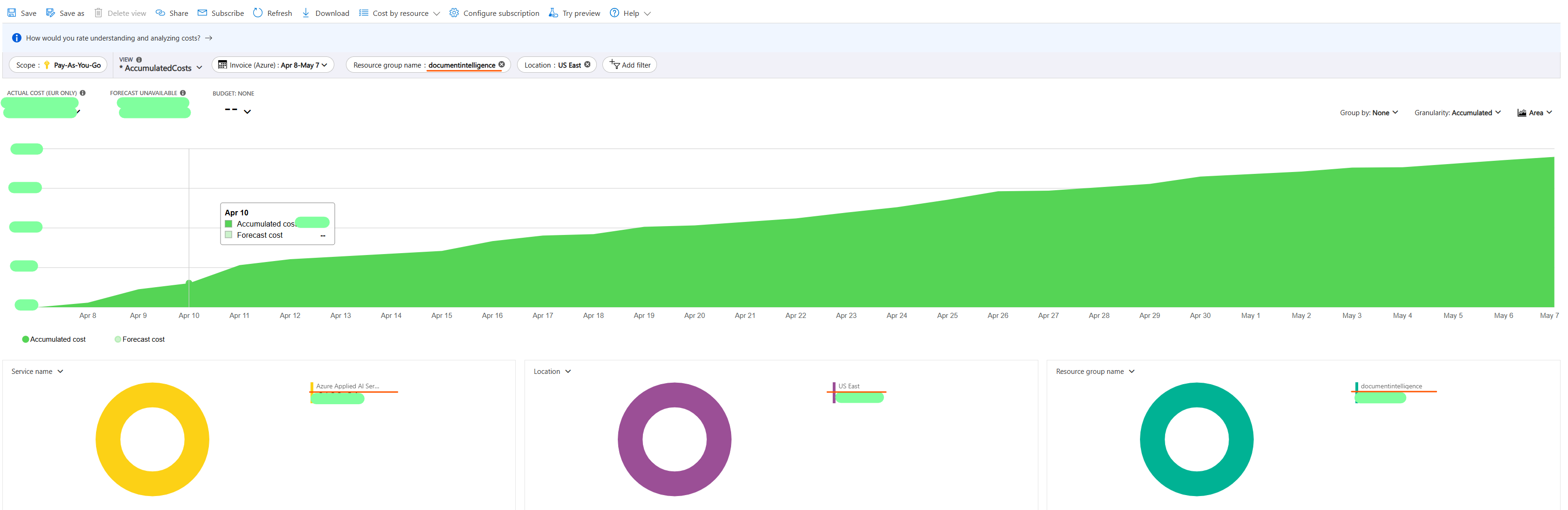Click the Apr 10 data point marker
Image resolution: width=1568 pixels, height=510 pixels.
[x=189, y=283]
